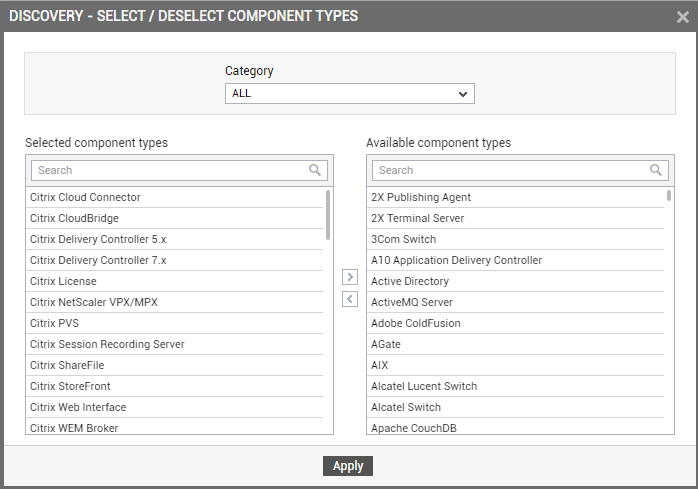698x489 pixels.
Task: Click the Apply button
Action: (348, 466)
